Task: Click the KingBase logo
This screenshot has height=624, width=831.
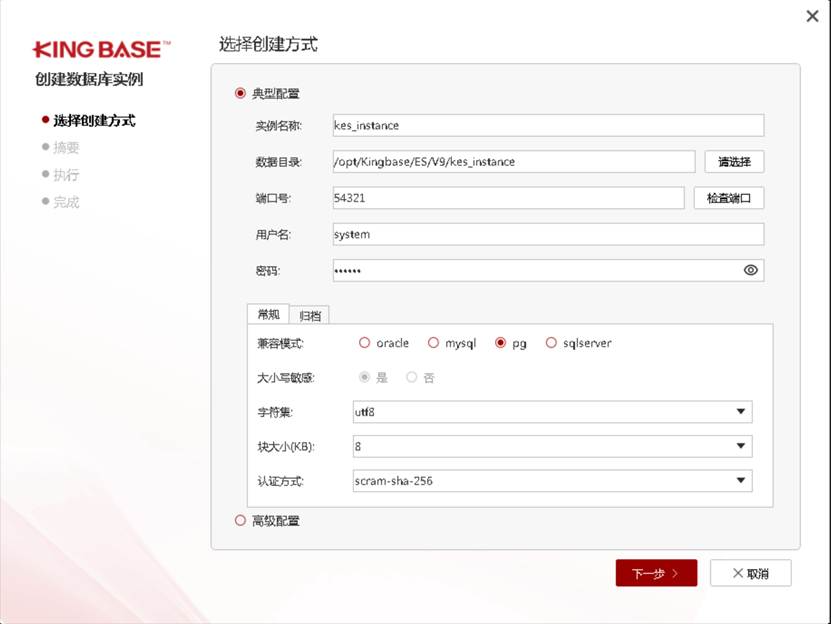Action: [x=103, y=48]
